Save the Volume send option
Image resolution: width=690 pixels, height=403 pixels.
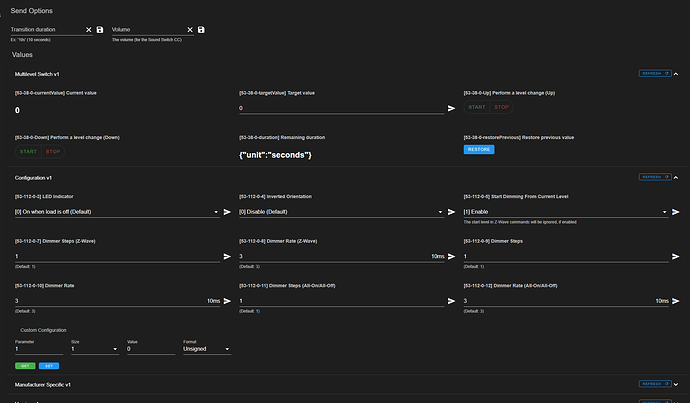point(202,30)
